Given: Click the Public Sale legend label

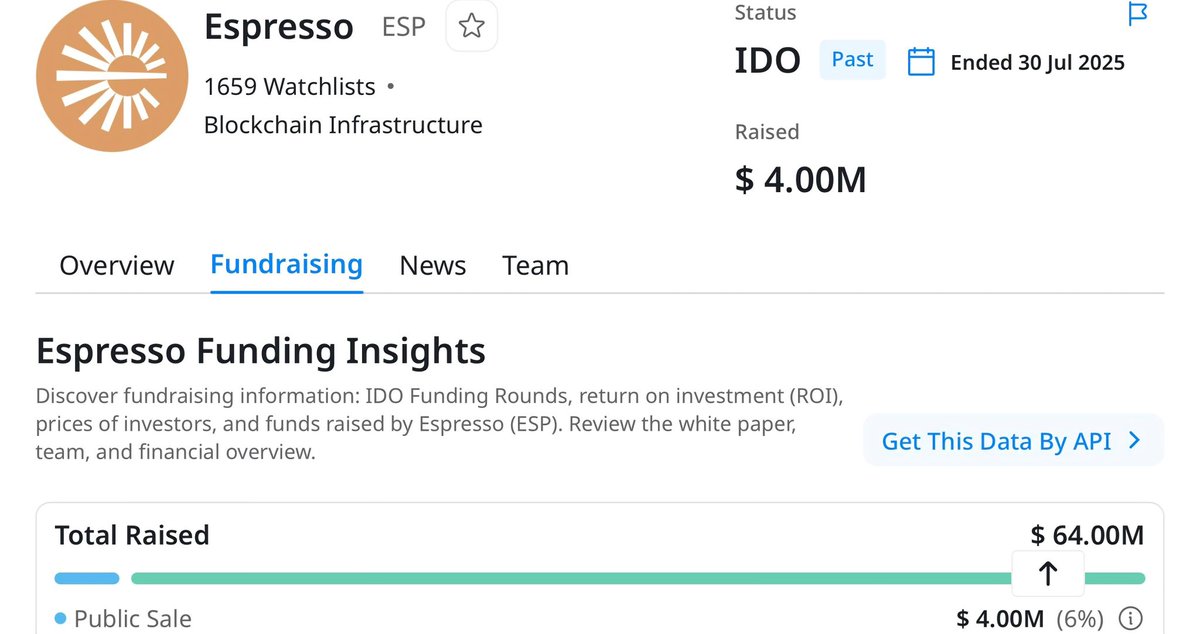Looking at the screenshot, I should (132, 619).
